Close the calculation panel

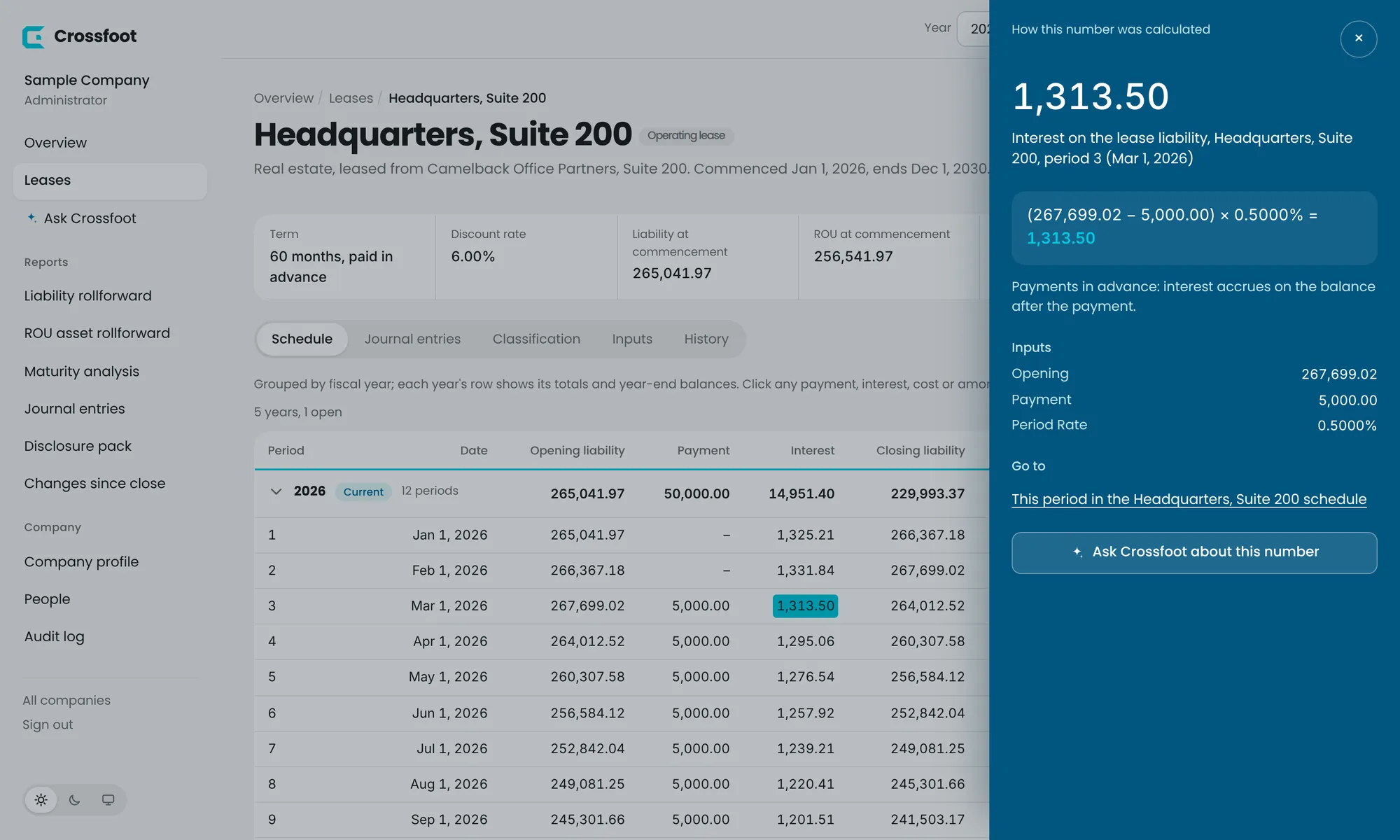pyautogui.click(x=1358, y=38)
